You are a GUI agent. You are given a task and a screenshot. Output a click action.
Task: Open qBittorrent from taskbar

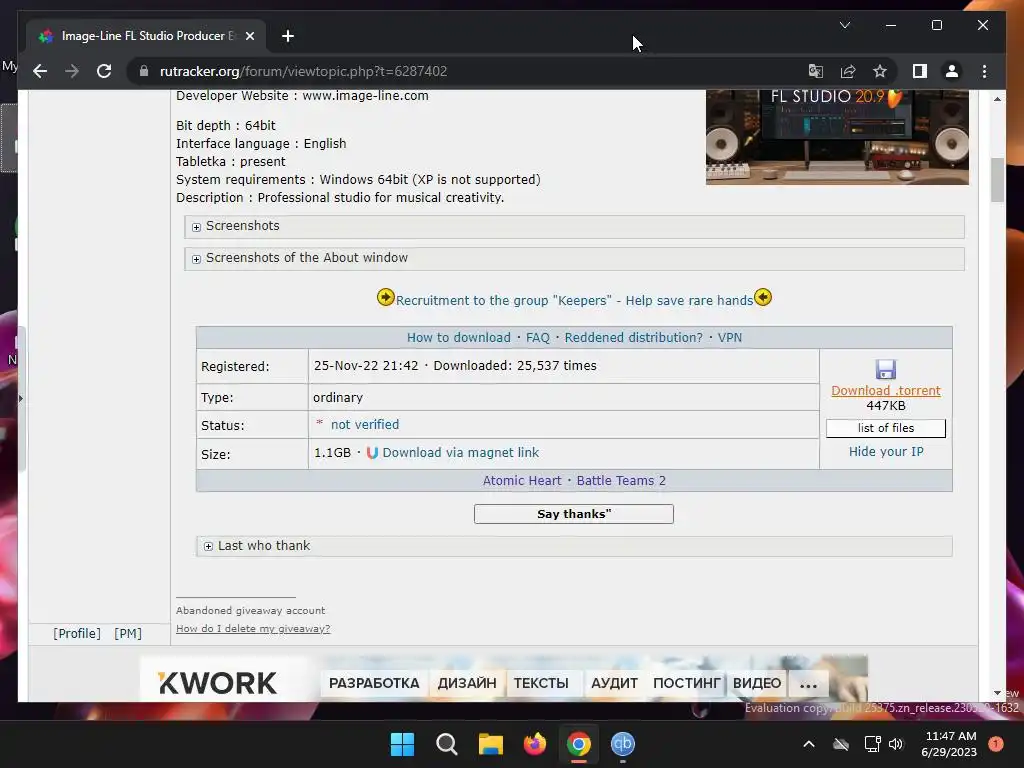coord(623,744)
